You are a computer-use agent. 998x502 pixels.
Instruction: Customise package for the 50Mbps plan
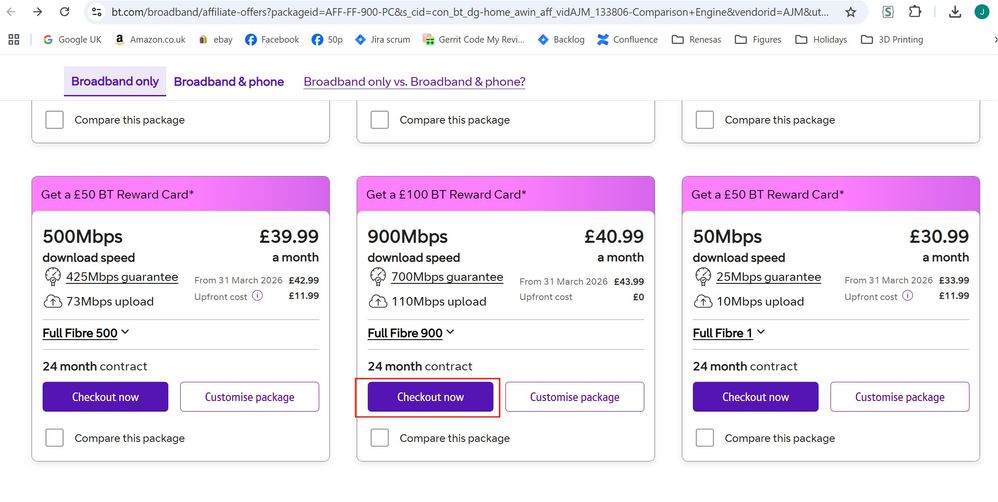click(x=899, y=397)
